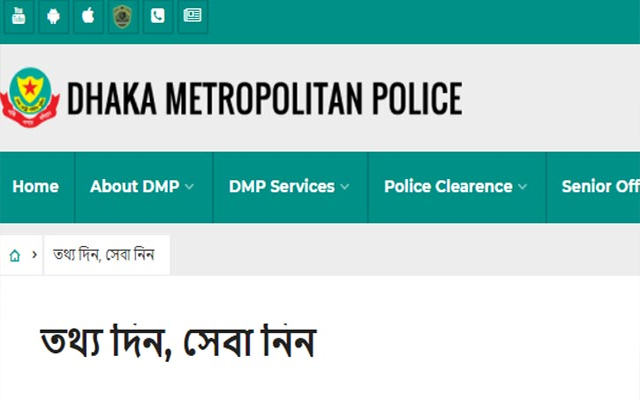Open the police badge emblem icon
The image size is (640, 400).
[121, 17]
